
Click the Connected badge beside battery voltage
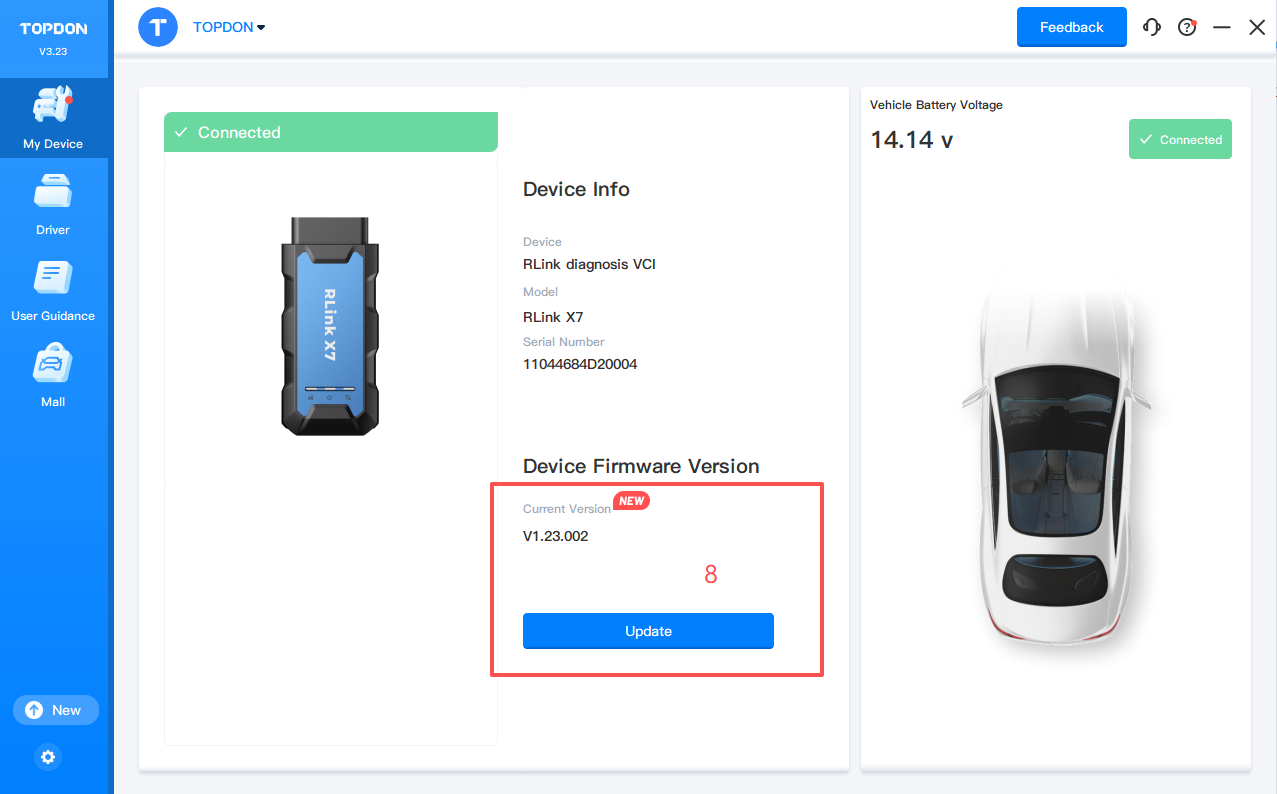[1180, 140]
